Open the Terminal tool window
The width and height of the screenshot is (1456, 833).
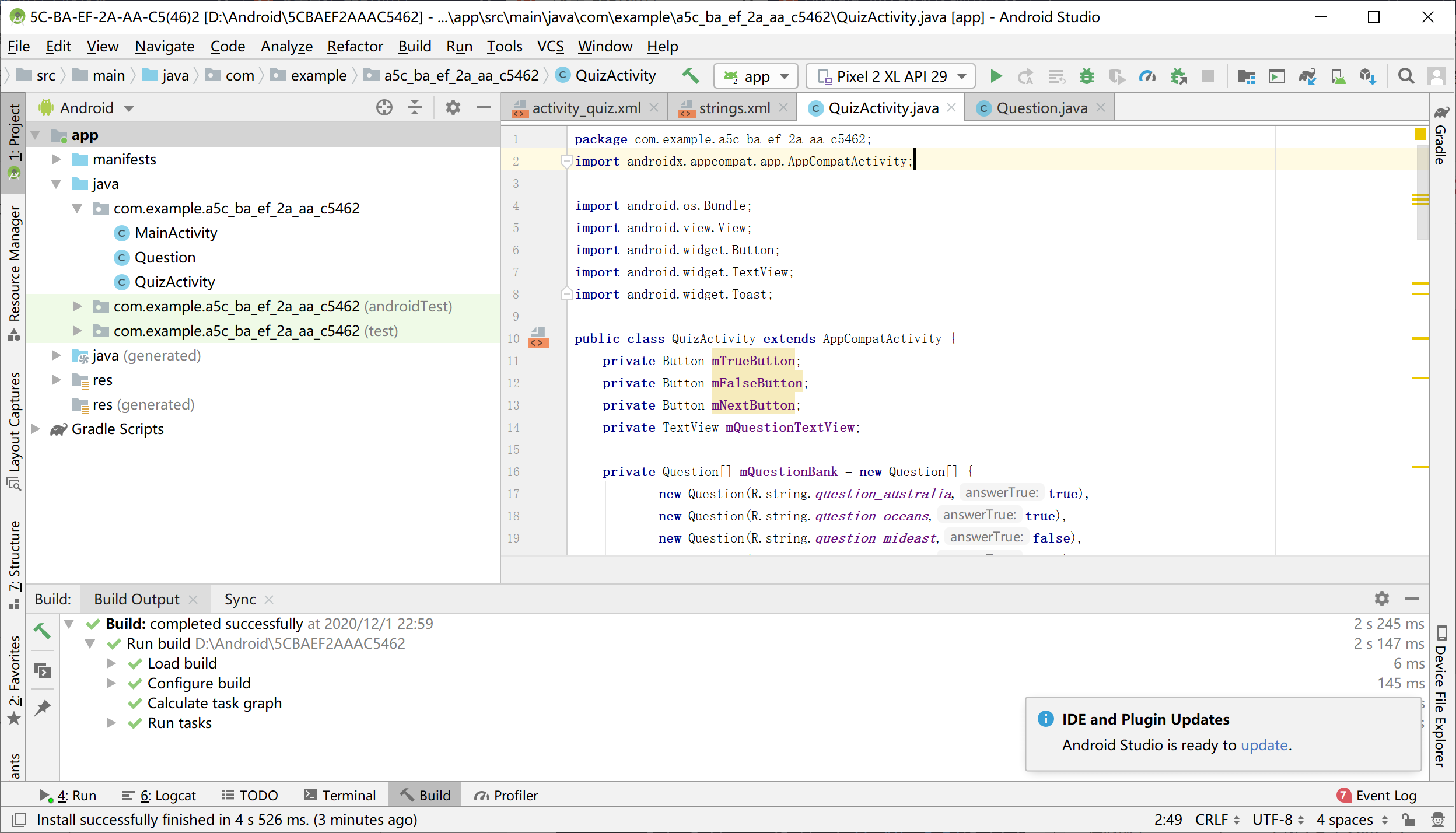[x=340, y=795]
